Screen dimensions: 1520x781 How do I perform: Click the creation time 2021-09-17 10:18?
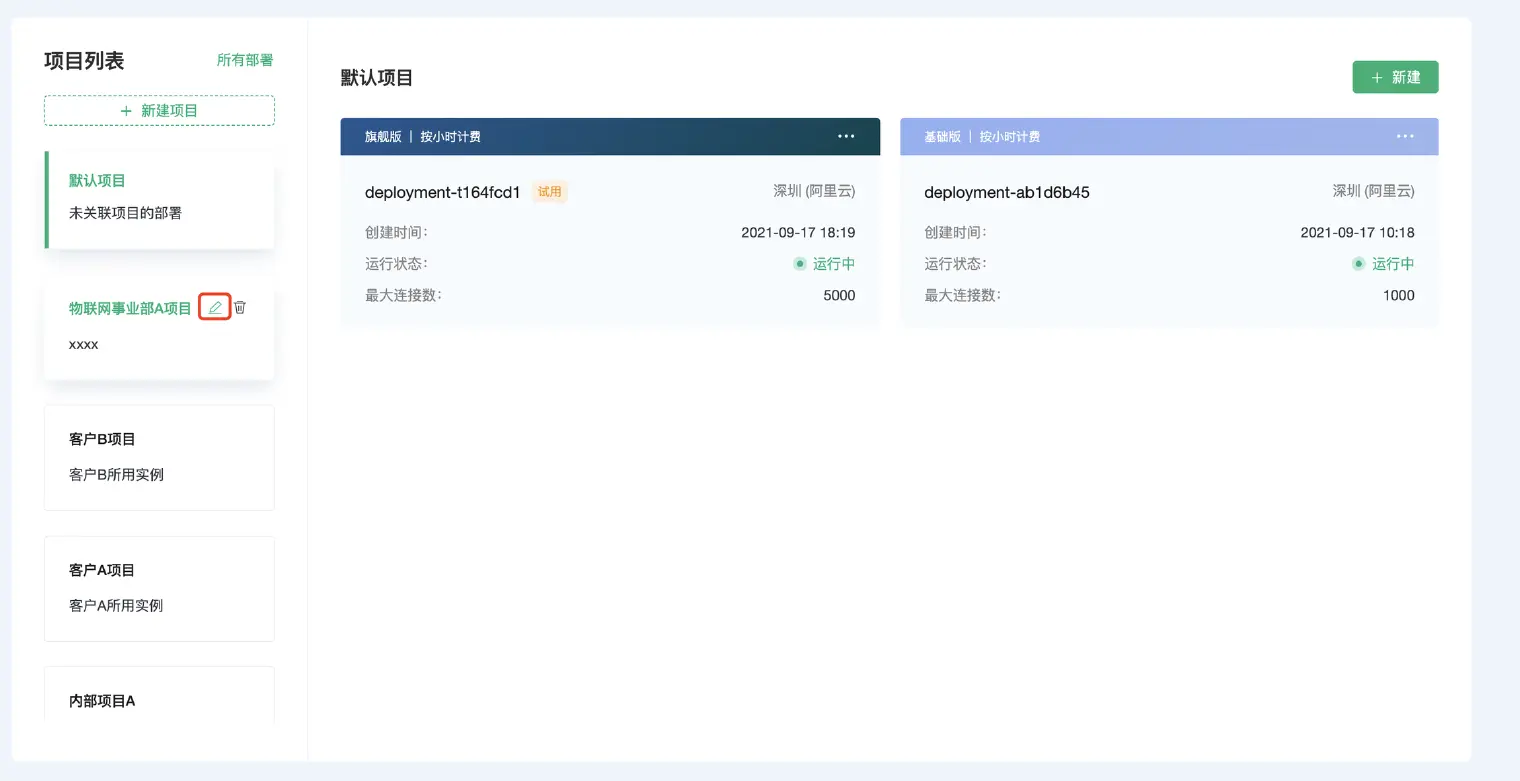tap(1357, 232)
